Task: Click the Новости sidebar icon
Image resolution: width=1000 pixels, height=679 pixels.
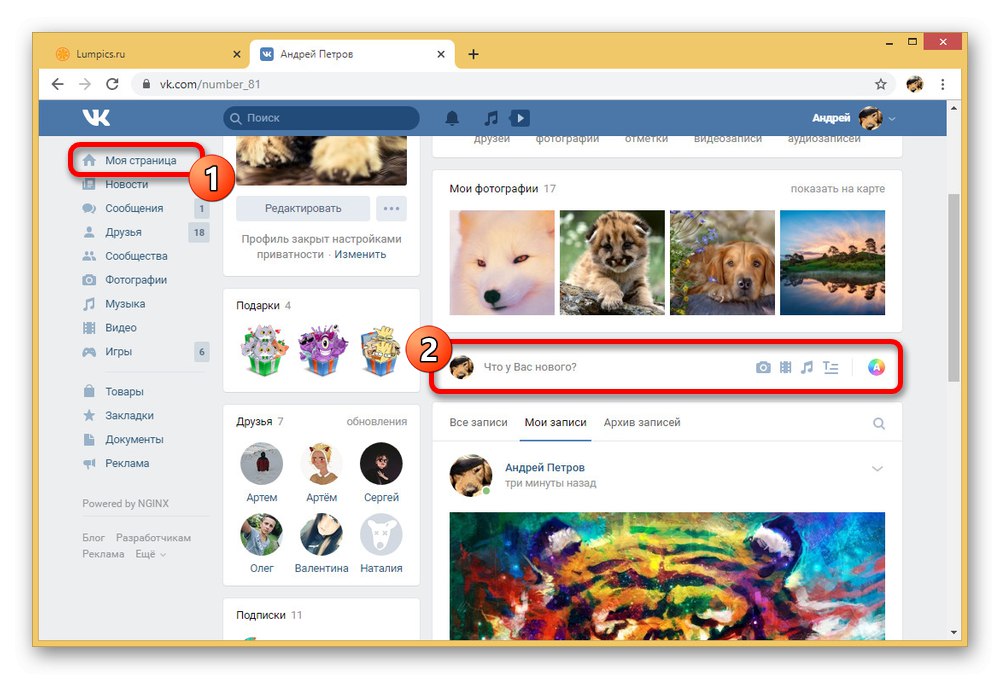Action: tap(89, 184)
